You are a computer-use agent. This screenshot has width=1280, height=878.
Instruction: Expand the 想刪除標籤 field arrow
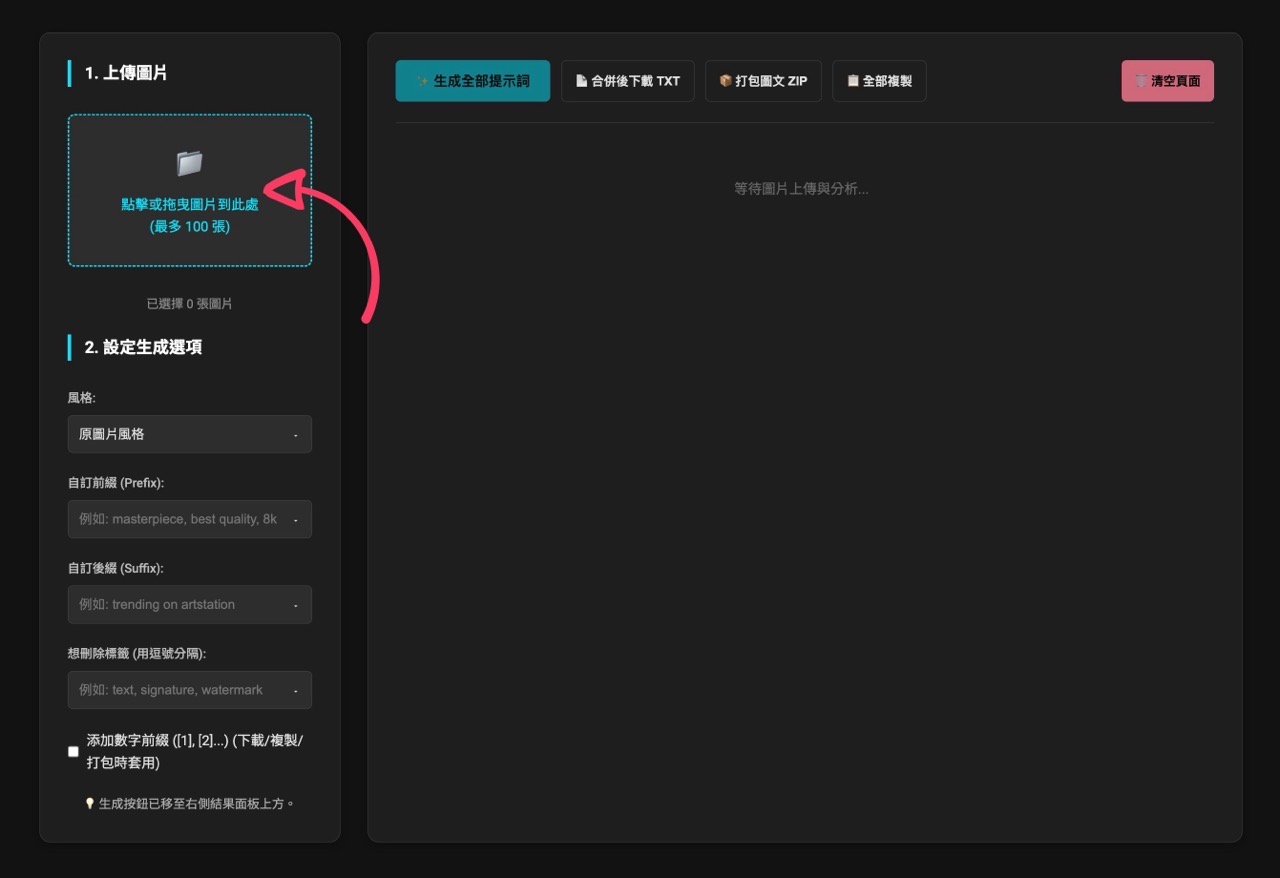click(295, 691)
